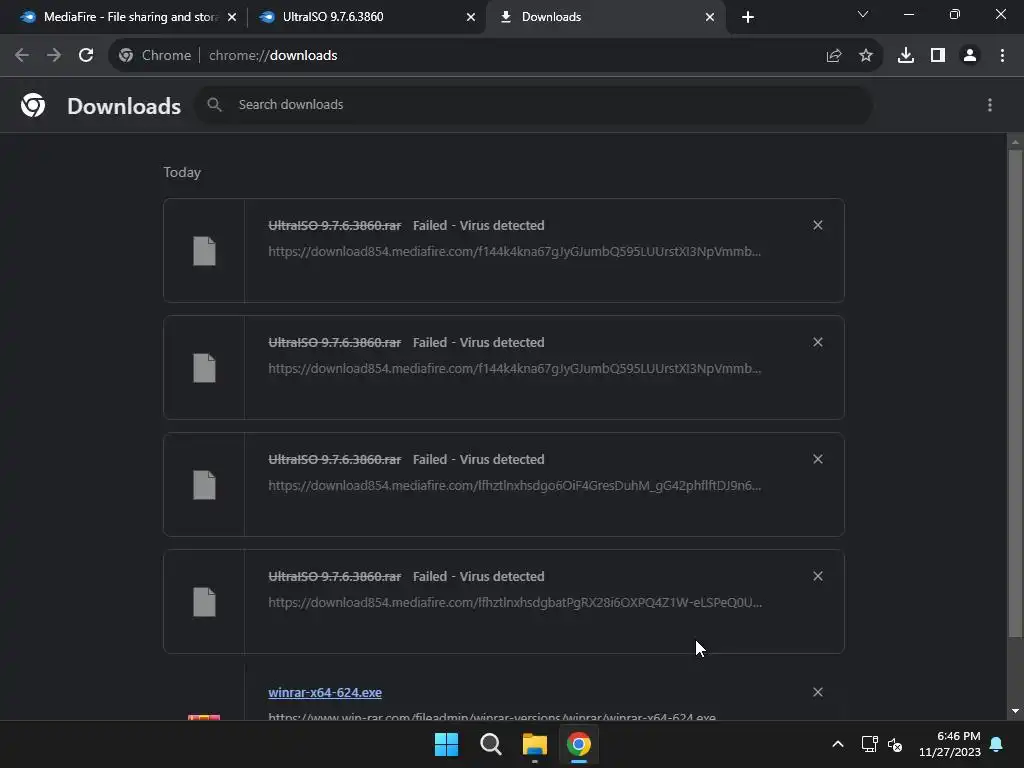
Task: Click the file icon of the first UltraISO entry
Action: point(204,251)
